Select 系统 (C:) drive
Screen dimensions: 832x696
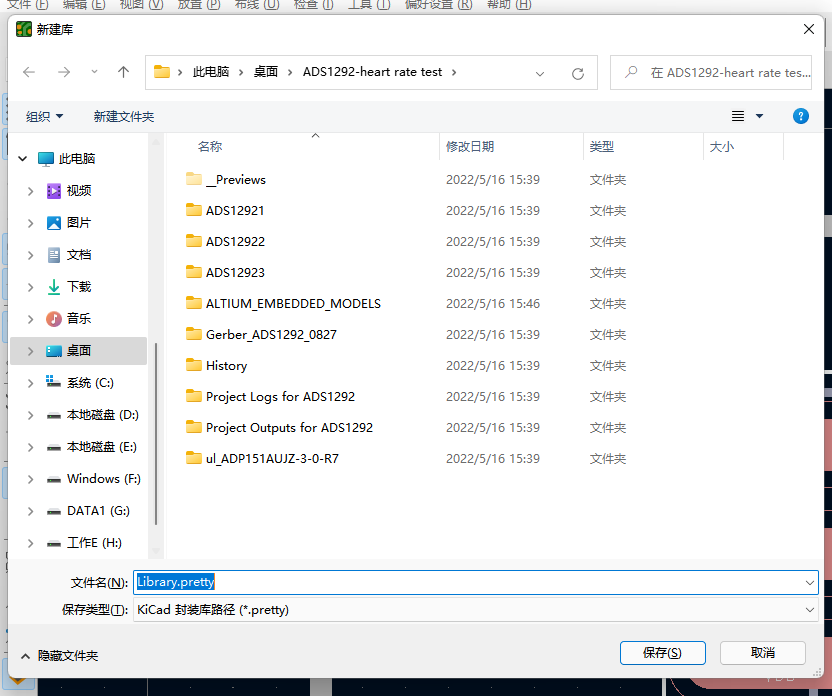[90, 382]
